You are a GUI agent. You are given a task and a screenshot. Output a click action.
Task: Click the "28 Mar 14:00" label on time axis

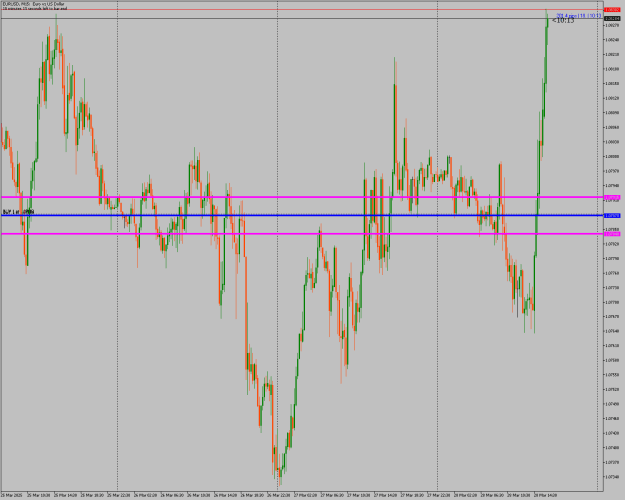click(546, 495)
